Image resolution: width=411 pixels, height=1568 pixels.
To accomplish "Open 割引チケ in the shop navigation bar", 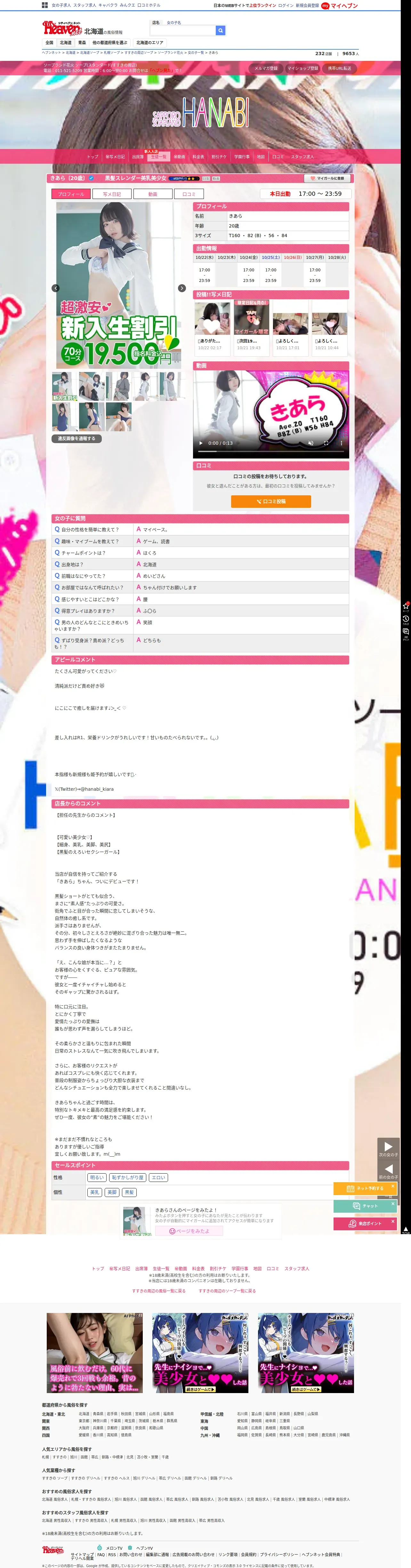I will [x=219, y=157].
